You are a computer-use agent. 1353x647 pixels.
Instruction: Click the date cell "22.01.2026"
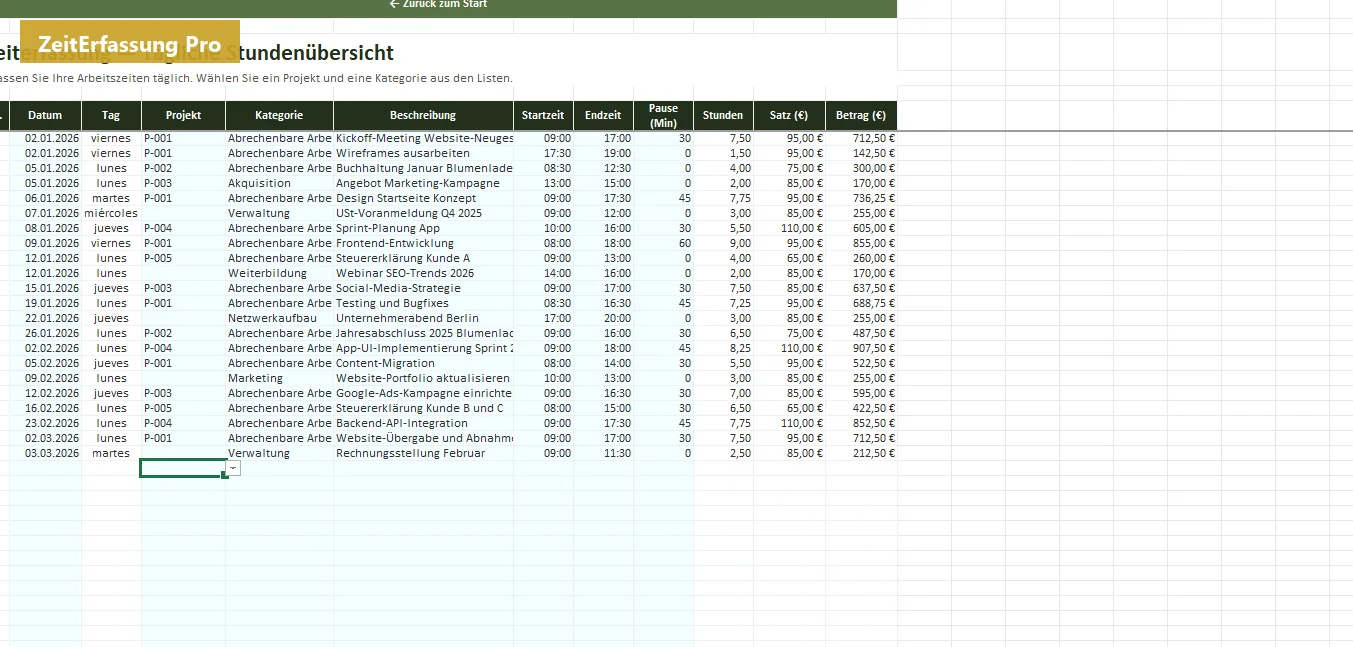coord(45,318)
